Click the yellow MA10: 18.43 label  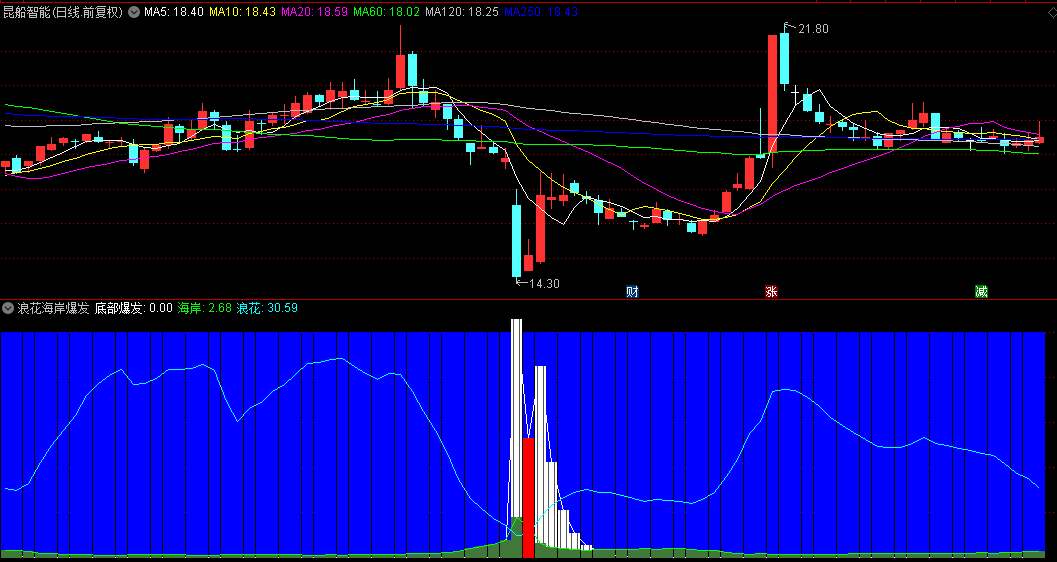click(243, 11)
